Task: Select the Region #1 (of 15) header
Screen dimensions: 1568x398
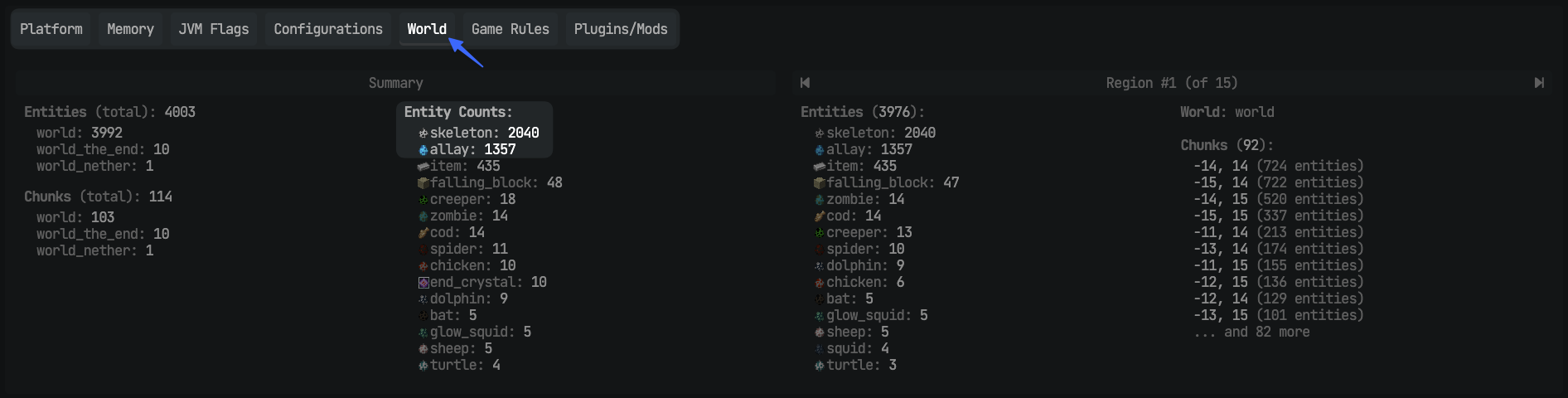Action: (x=1172, y=83)
